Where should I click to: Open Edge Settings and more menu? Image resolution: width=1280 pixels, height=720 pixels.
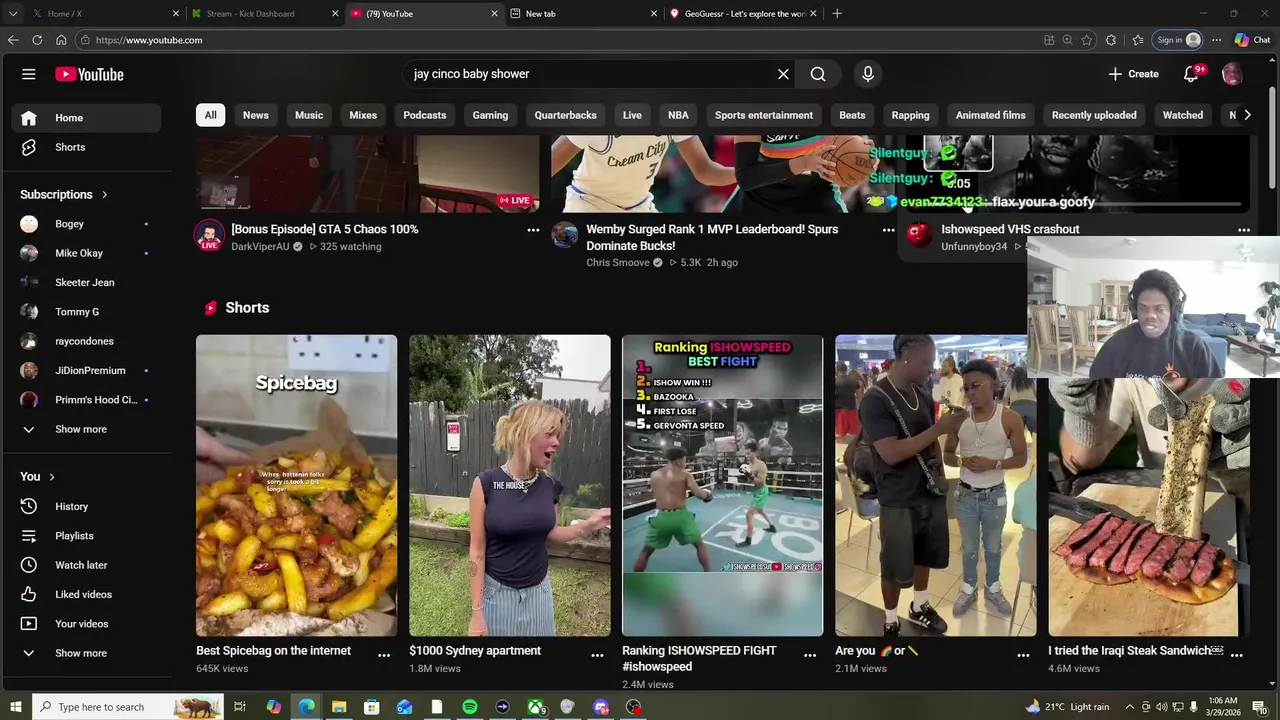[x=1216, y=40]
